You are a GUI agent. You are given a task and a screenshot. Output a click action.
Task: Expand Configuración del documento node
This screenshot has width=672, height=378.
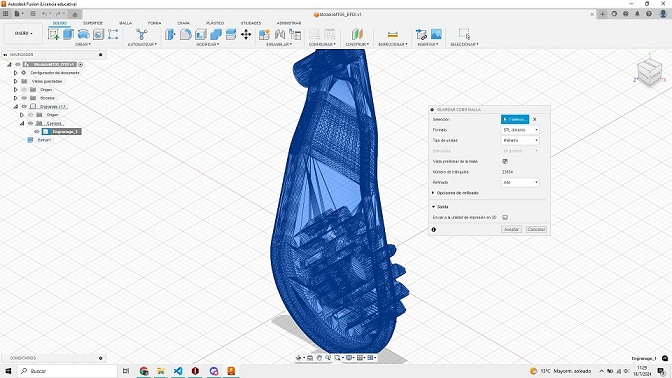click(16, 73)
